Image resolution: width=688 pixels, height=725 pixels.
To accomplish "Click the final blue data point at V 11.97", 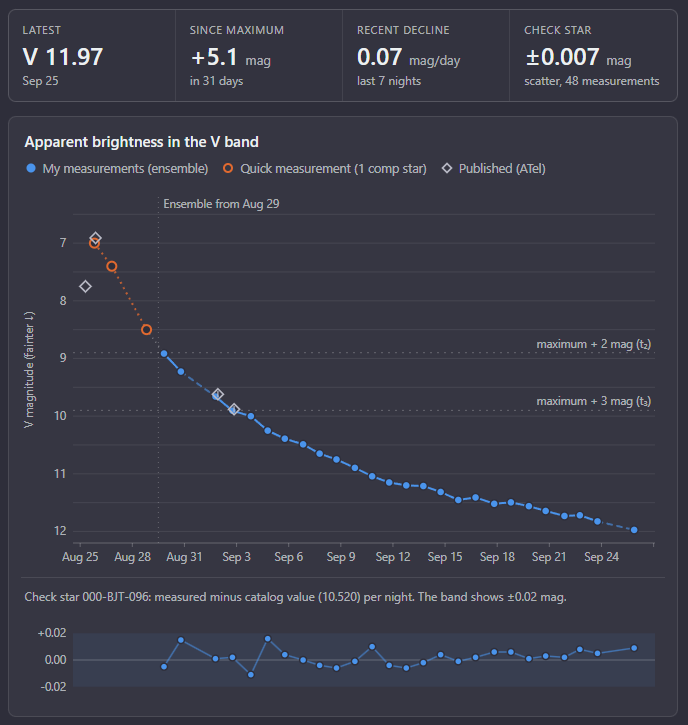I will 634,530.
